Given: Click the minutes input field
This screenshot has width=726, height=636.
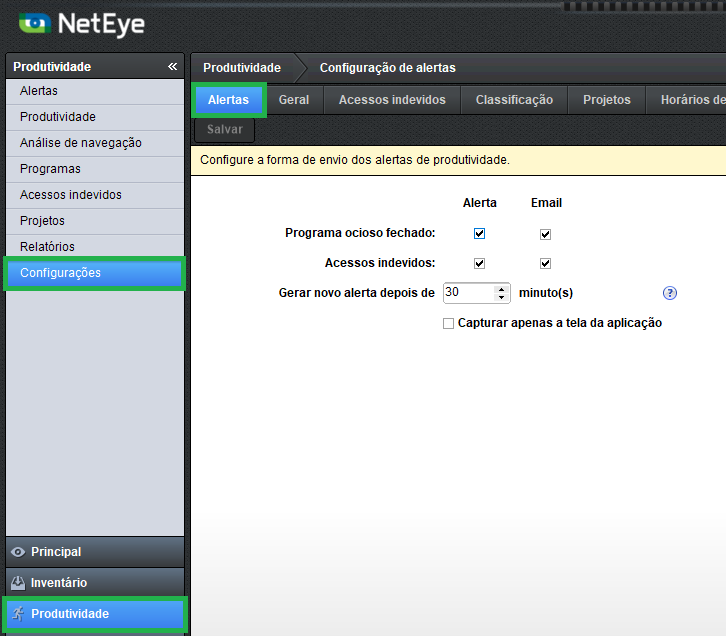Looking at the screenshot, I should coord(467,293).
